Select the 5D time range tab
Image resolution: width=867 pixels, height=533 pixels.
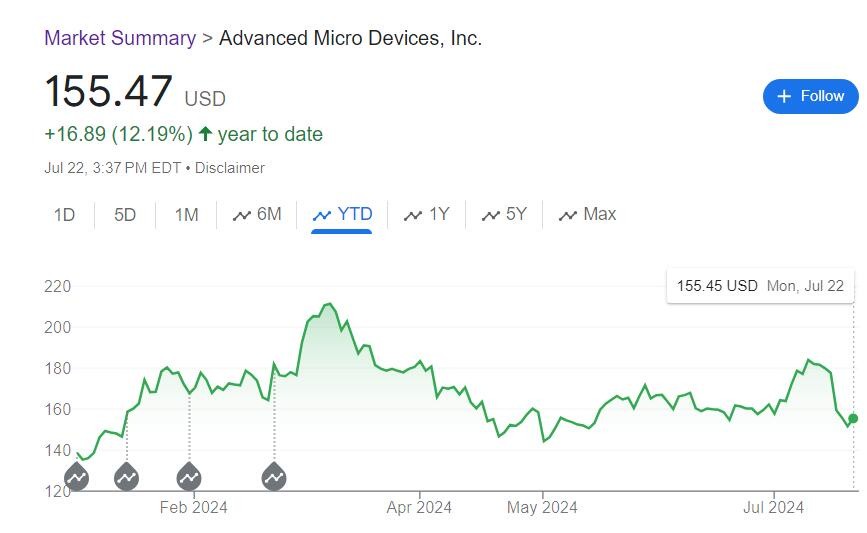click(125, 214)
